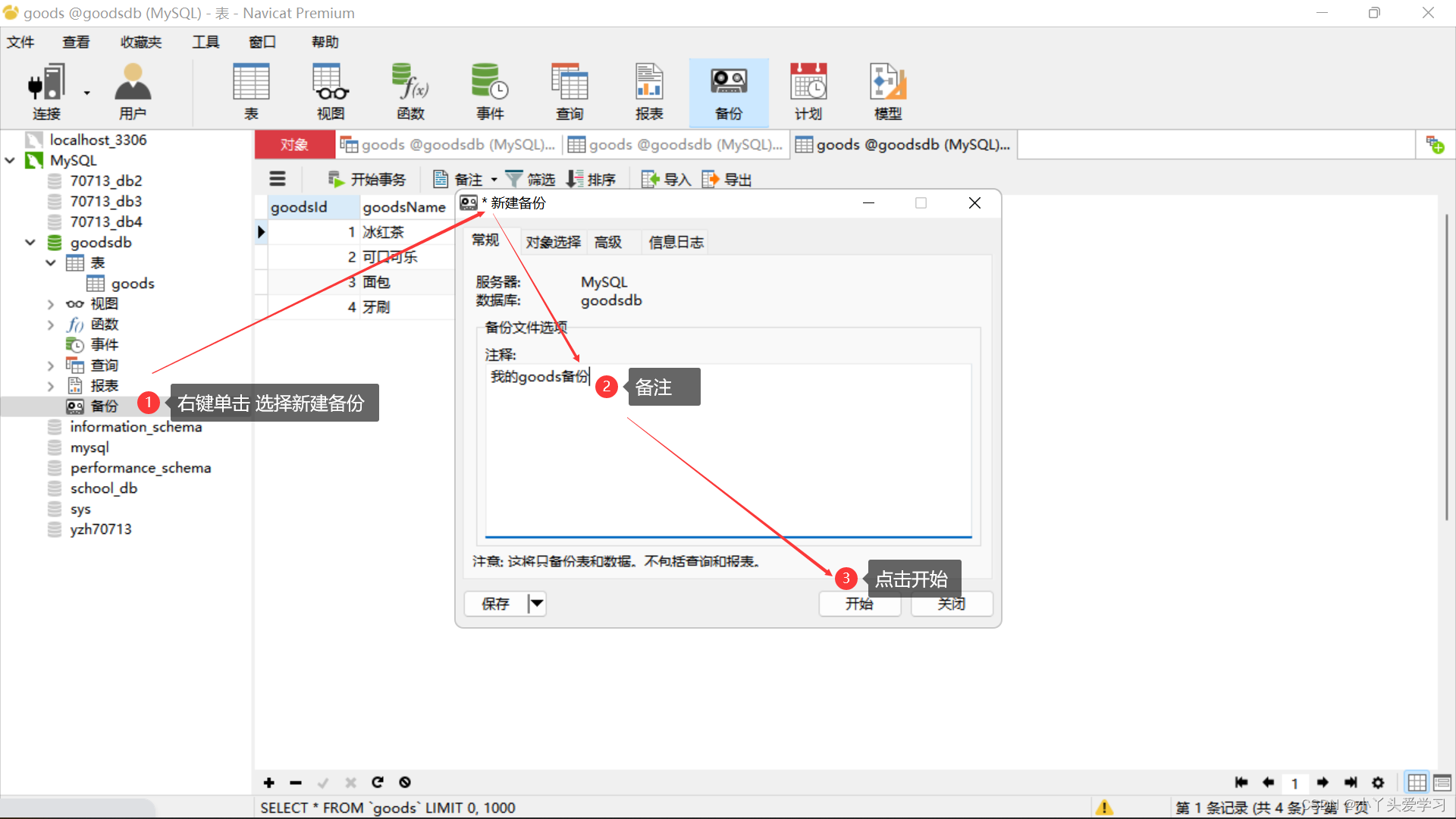The image size is (1456, 819).
Task: Click the goodsName column header
Action: (x=404, y=207)
